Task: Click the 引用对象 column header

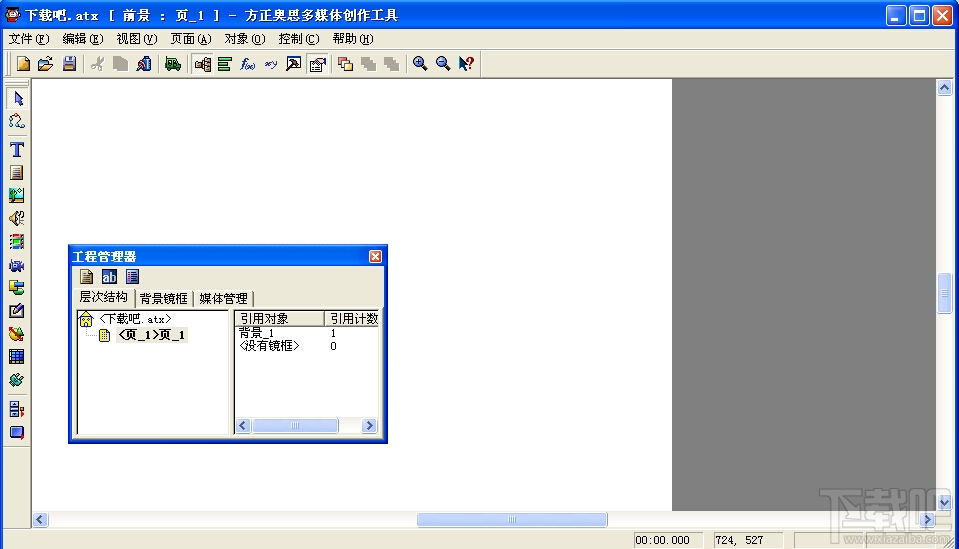Action: pos(280,319)
